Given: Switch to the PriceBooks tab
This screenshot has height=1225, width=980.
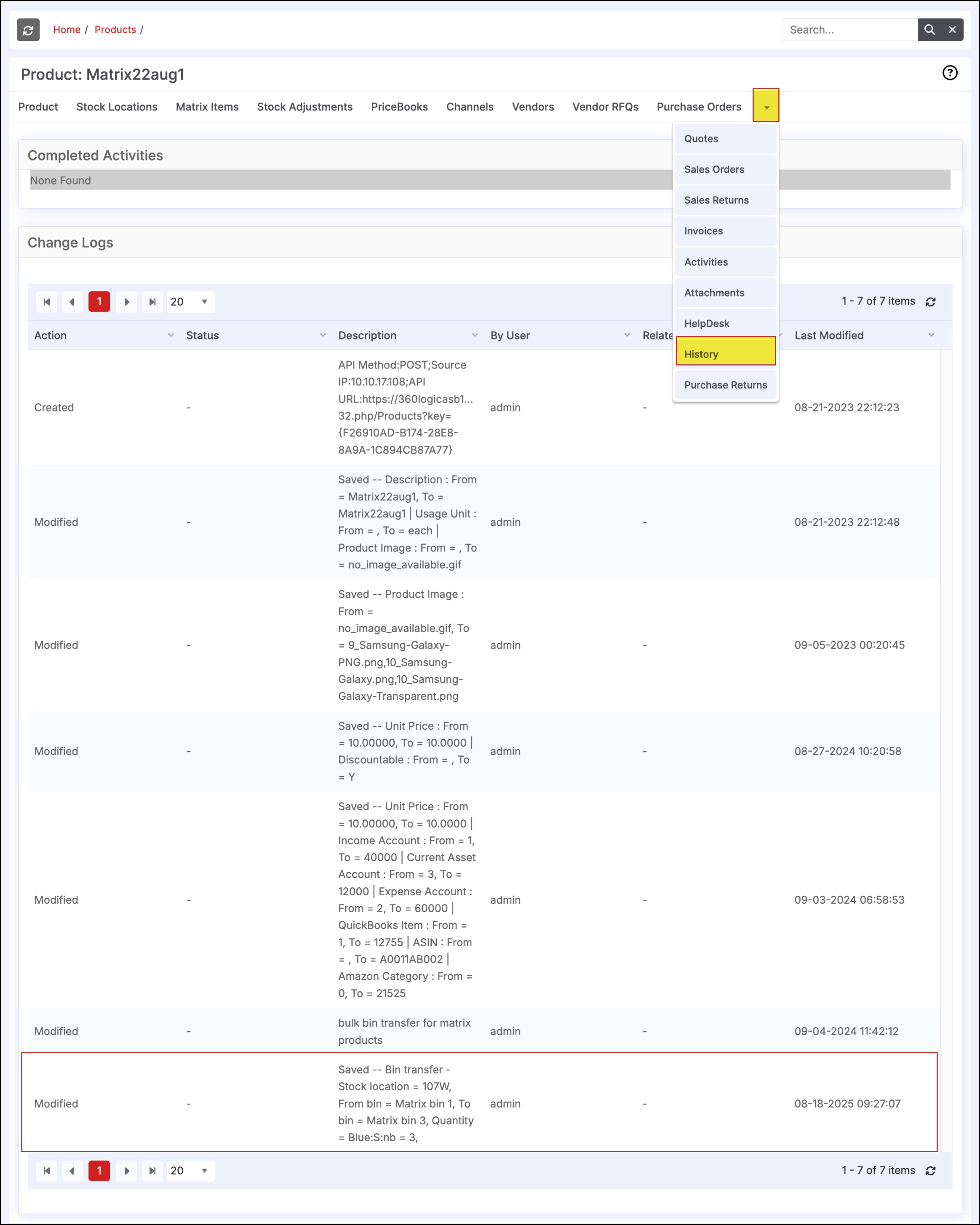Looking at the screenshot, I should 399,107.
